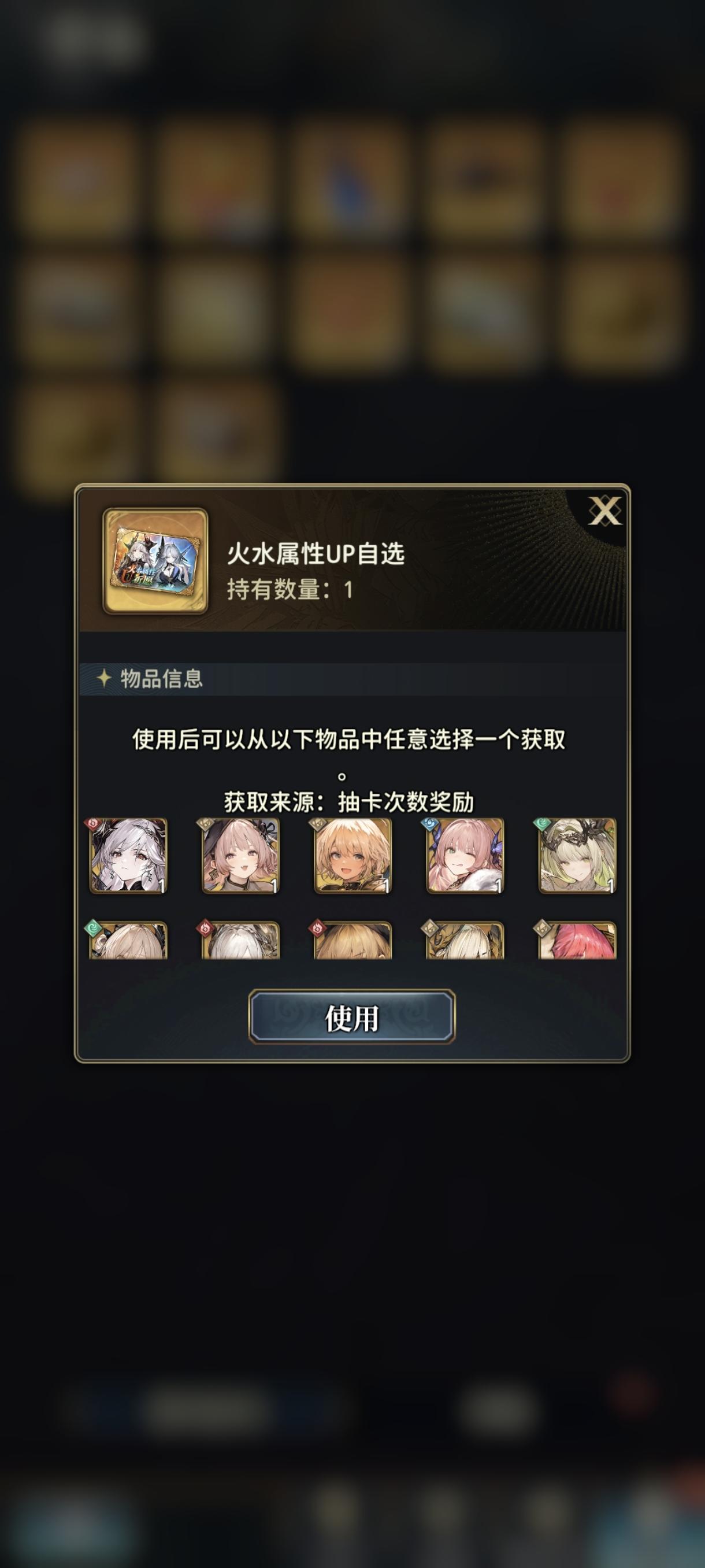Pick the white-haired fire character in second row

240,941
